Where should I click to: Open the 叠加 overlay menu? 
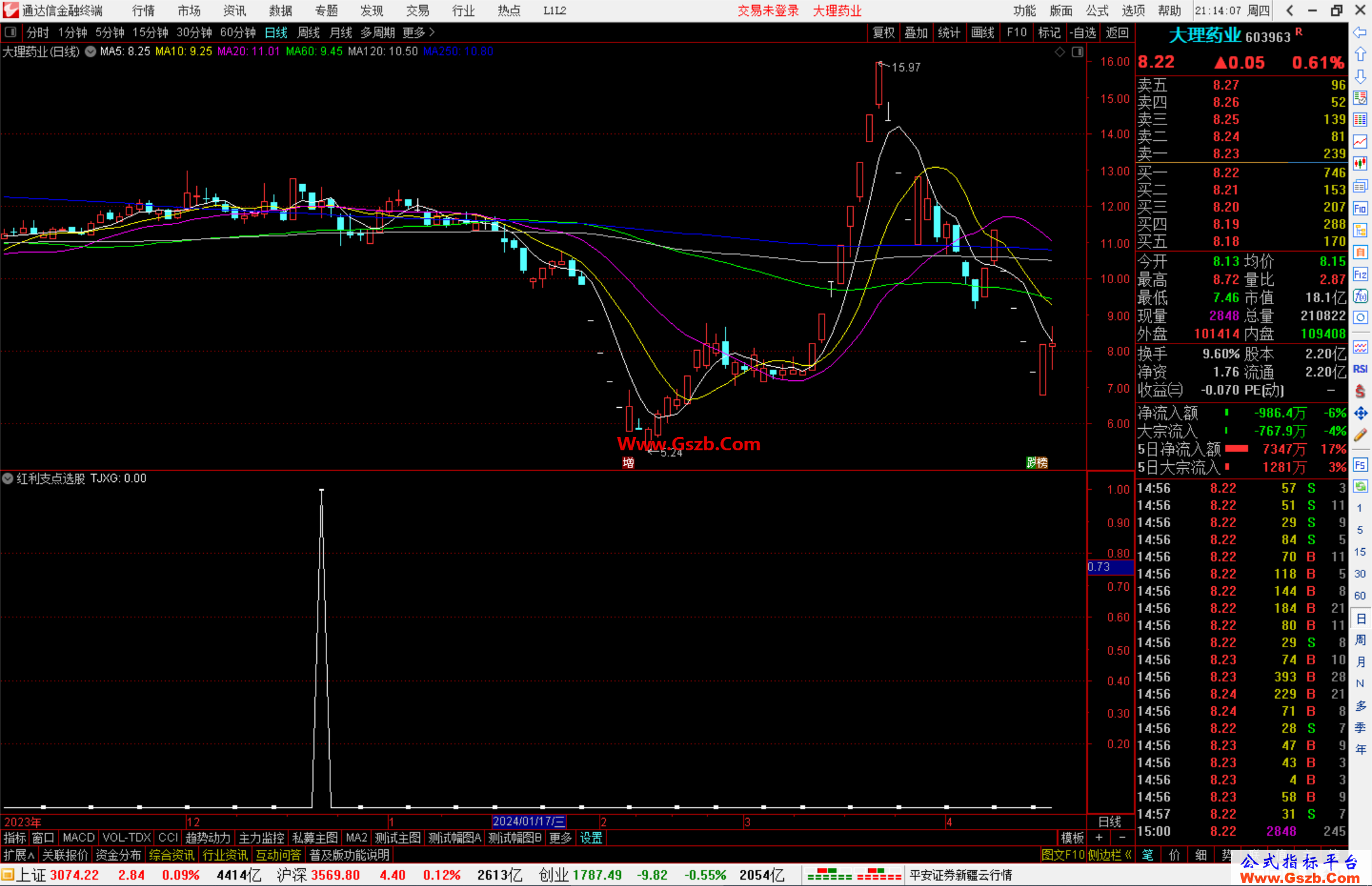coord(917,32)
